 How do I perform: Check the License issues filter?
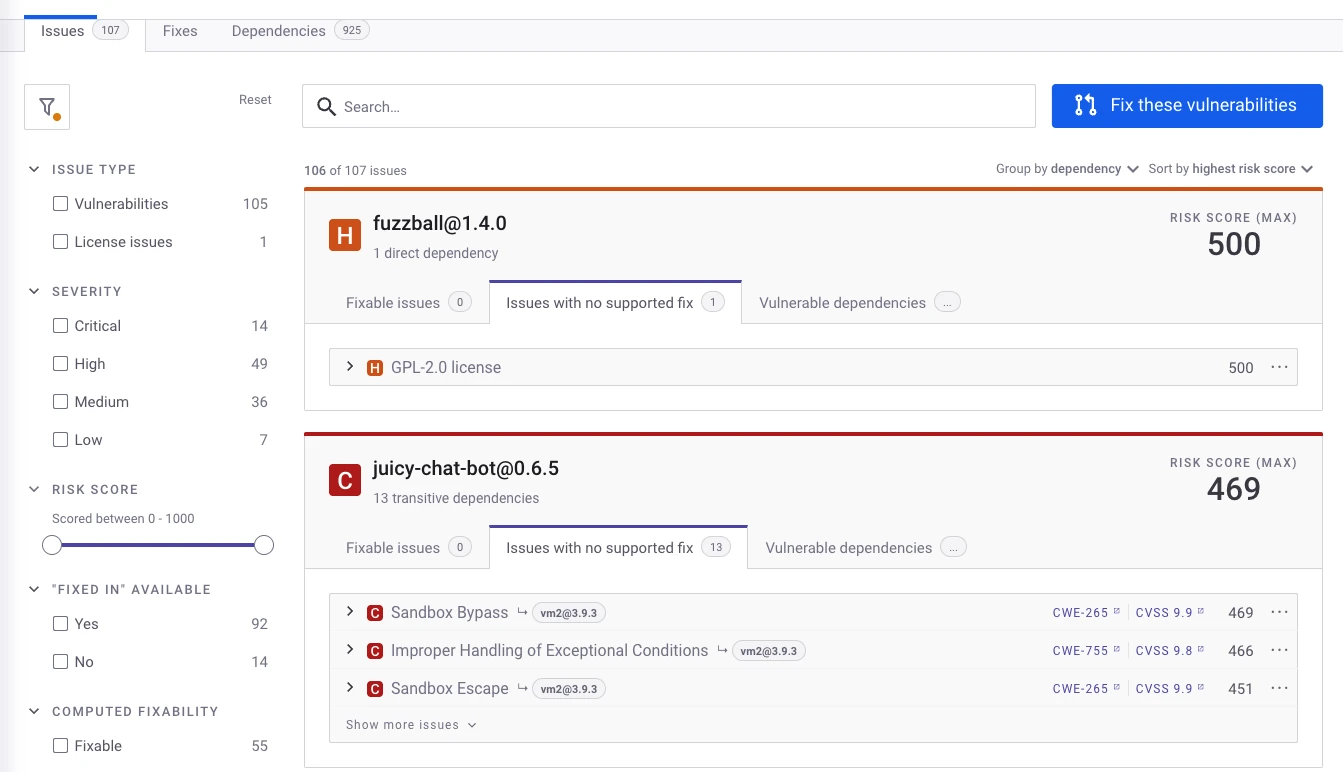(61, 242)
